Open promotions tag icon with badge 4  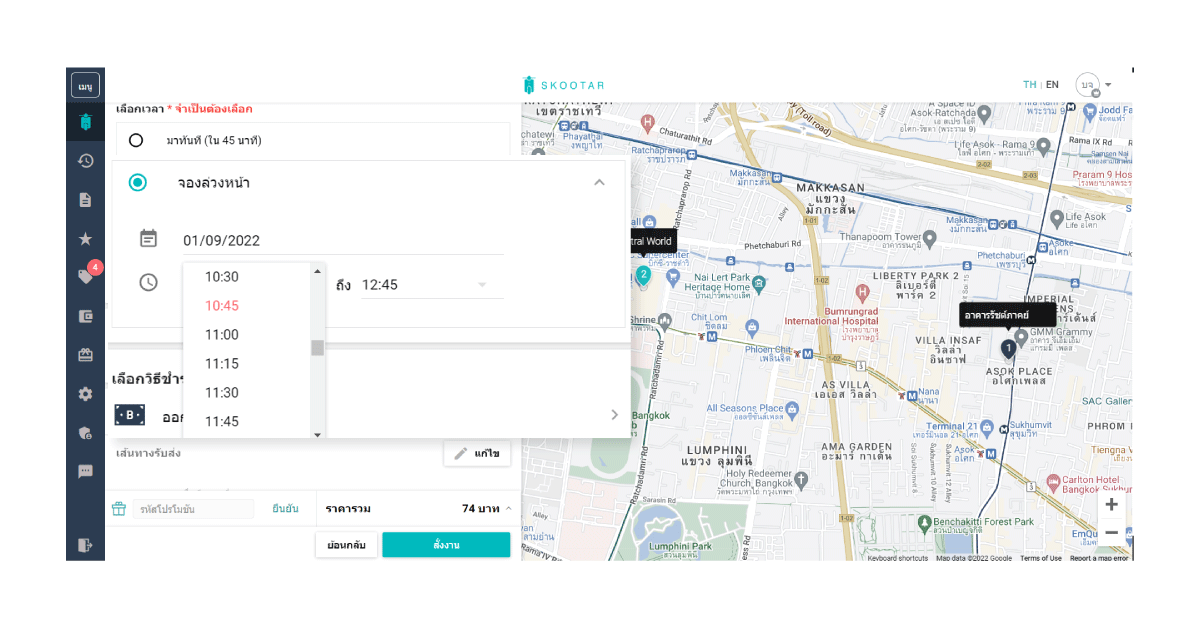click(x=86, y=277)
